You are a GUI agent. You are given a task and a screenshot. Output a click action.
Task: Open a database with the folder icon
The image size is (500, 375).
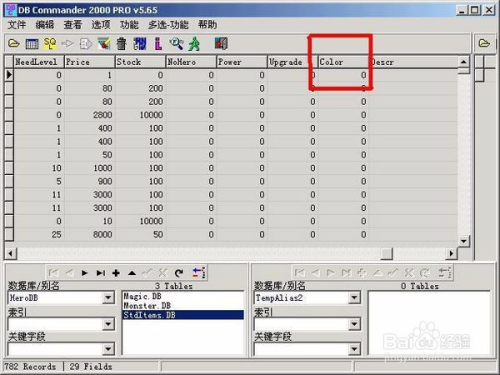point(14,44)
